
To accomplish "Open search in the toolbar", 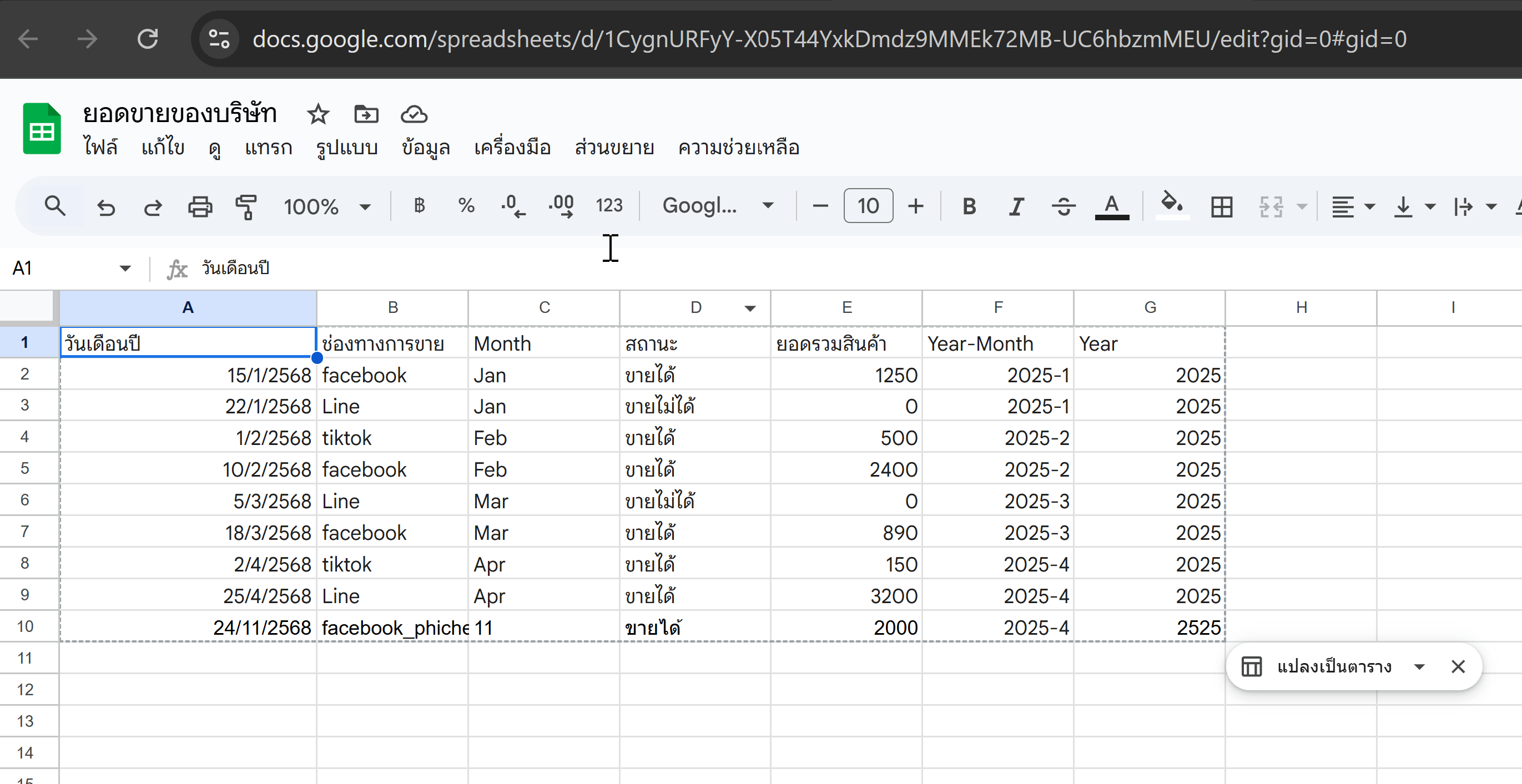I will [x=55, y=206].
